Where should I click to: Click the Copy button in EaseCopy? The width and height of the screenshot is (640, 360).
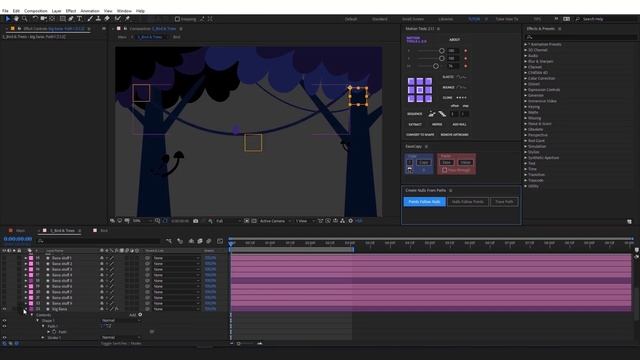click(424, 162)
